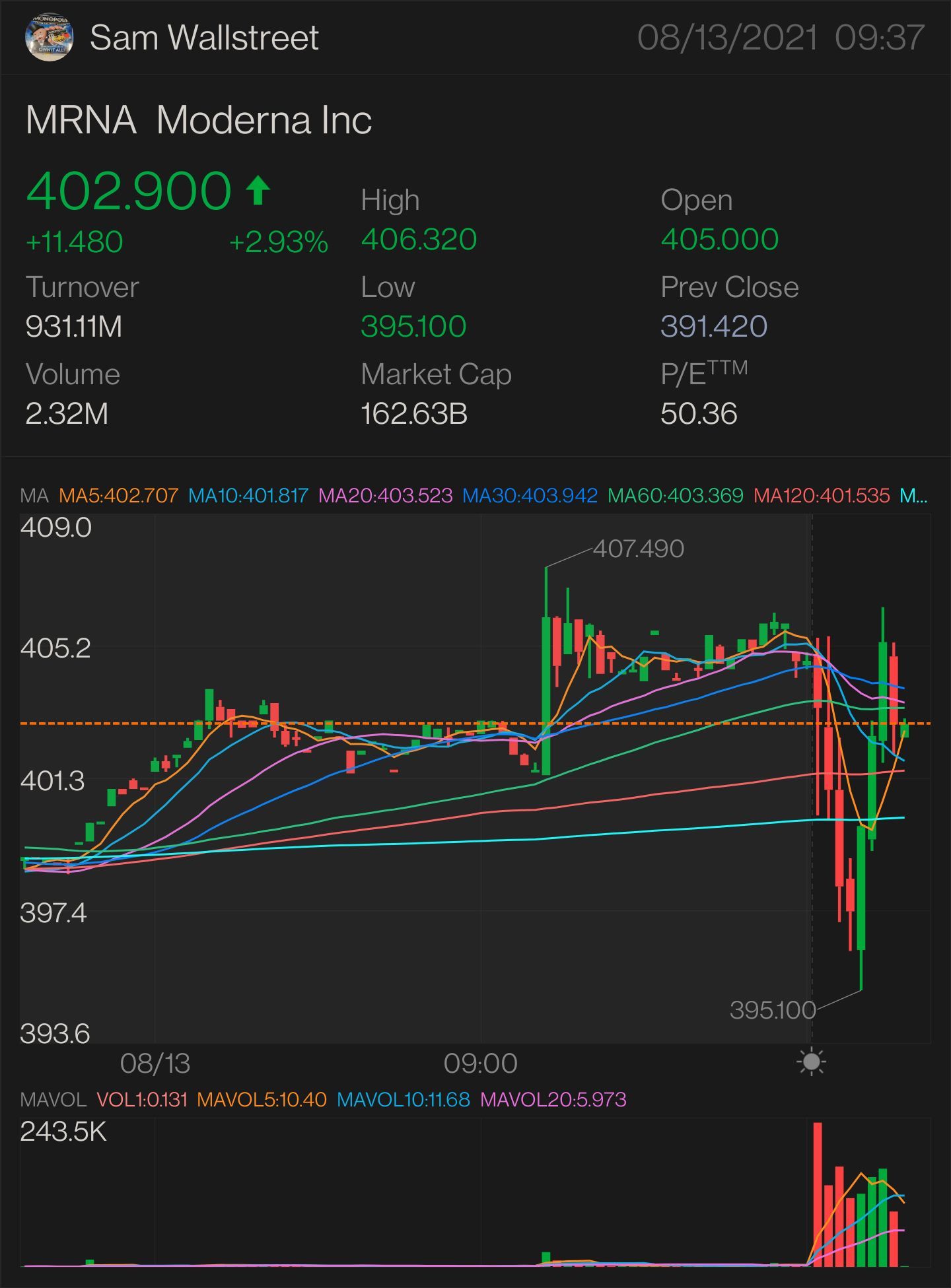Viewport: 951px width, 1288px height.
Task: Select the Volume value 2.32M
Action: coord(67,414)
